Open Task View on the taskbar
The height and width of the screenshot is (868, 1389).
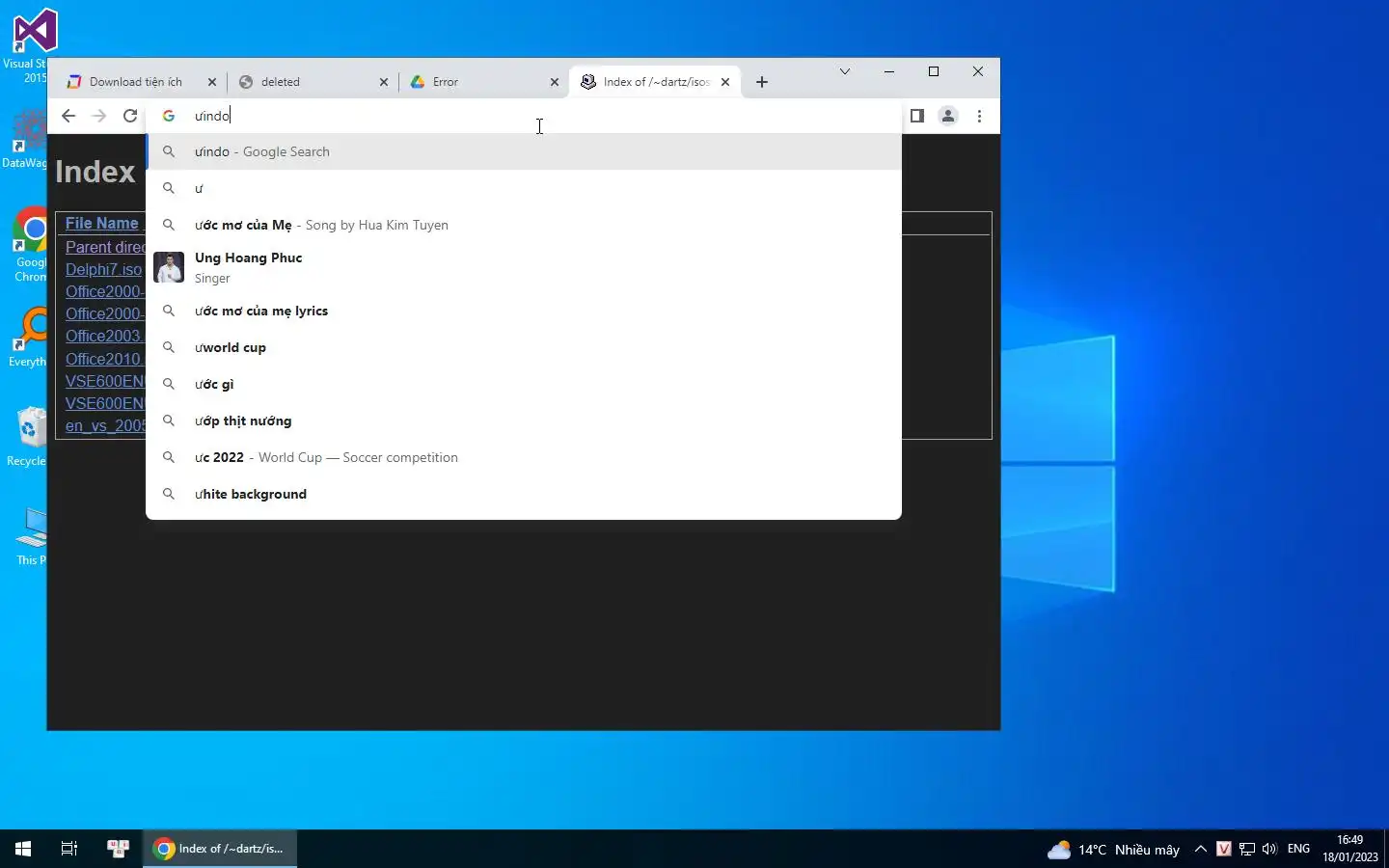tap(69, 849)
